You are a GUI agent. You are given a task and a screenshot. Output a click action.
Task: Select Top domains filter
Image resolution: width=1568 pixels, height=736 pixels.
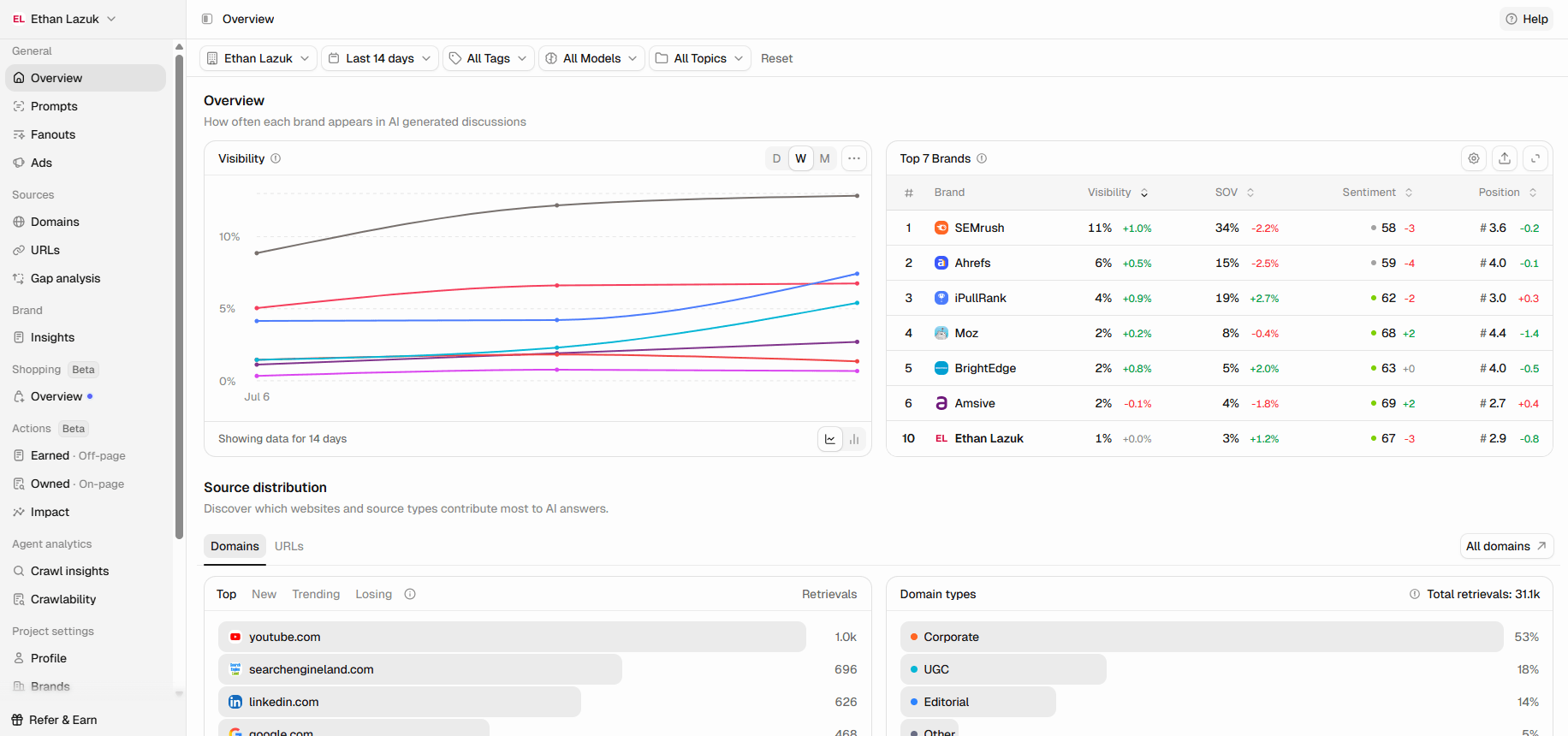coord(226,594)
